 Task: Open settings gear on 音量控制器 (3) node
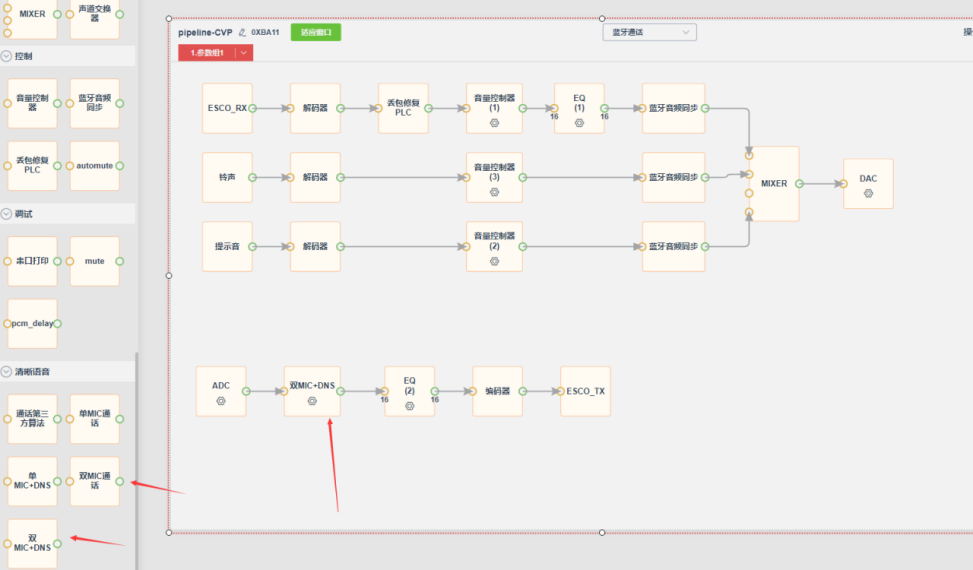pyautogui.click(x=494, y=192)
